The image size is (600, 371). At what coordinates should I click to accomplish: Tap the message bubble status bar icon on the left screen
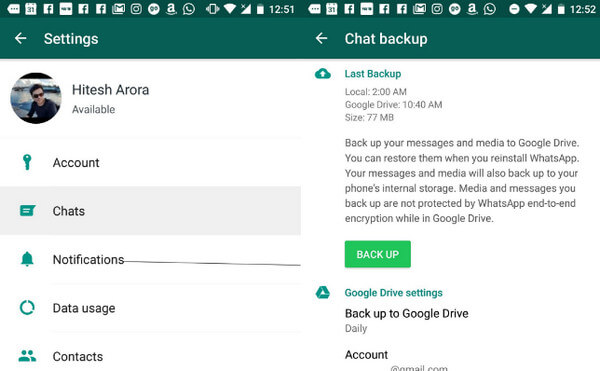pos(13,9)
